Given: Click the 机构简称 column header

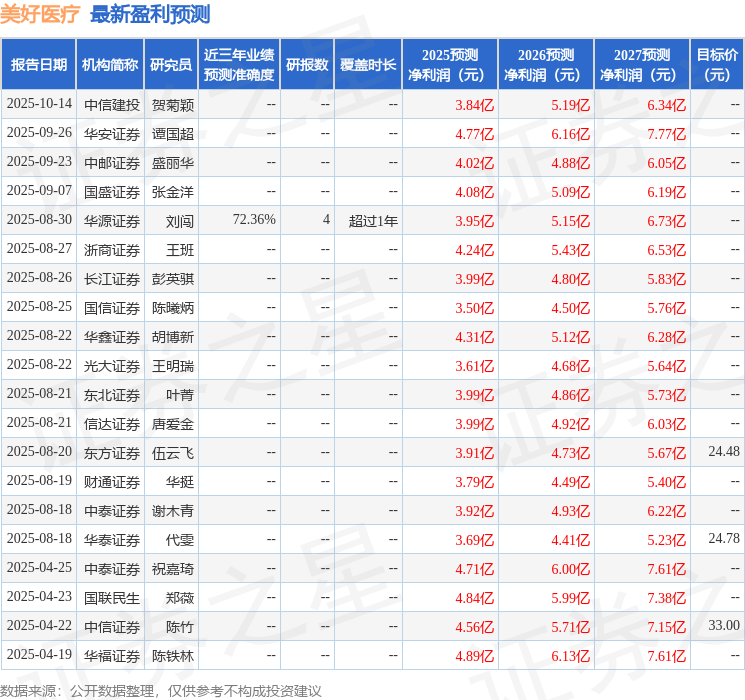Looking at the screenshot, I should pyautogui.click(x=110, y=64).
